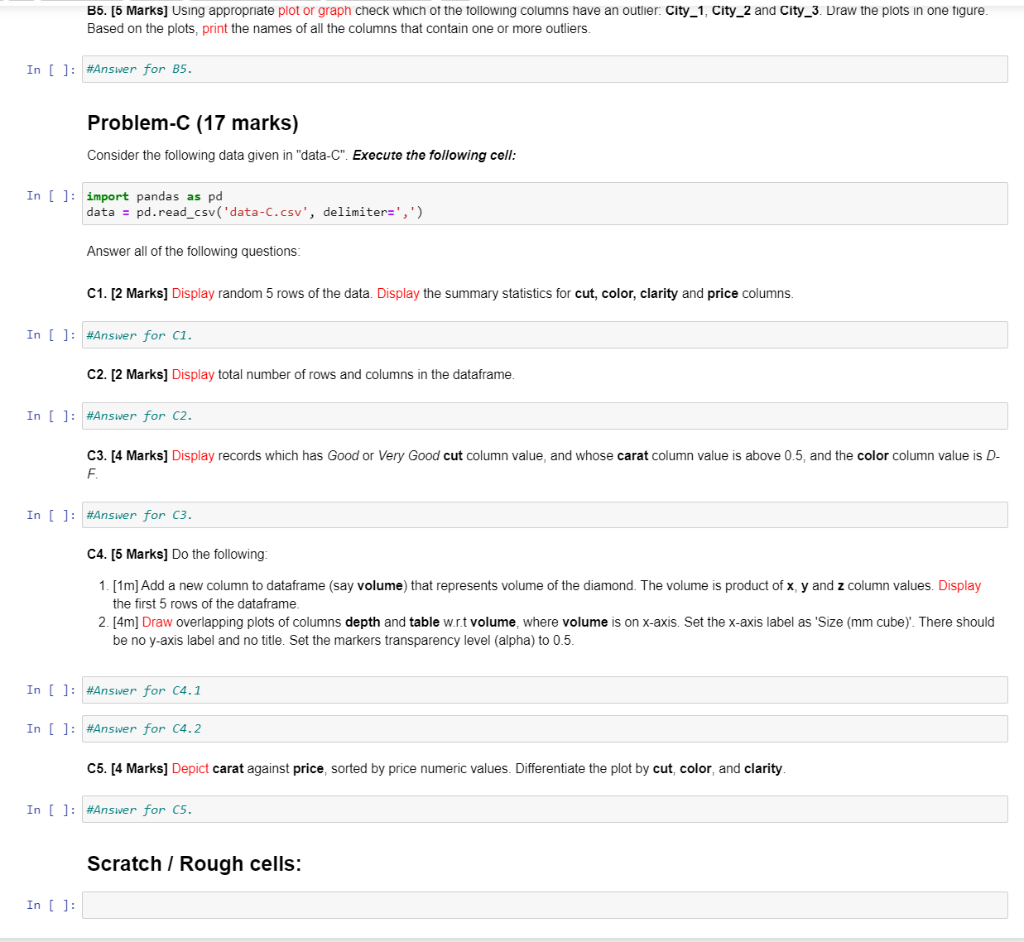1024x942 pixels.
Task: Click inside the empty Scratch cell
Action: (x=400, y=904)
